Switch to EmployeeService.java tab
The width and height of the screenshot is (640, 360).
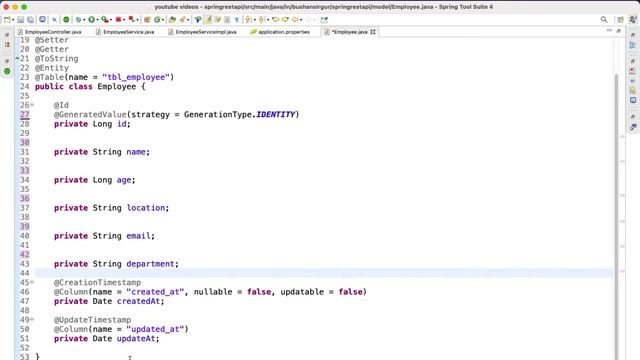click(125, 32)
